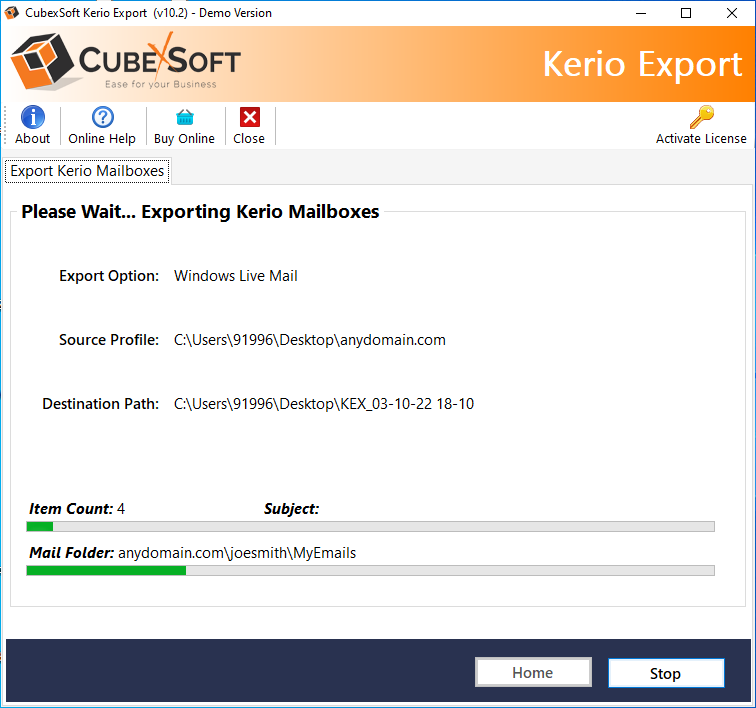Click mail folder path joesmith\MyEmails
Screen dimensions: 756x708
coord(237,553)
